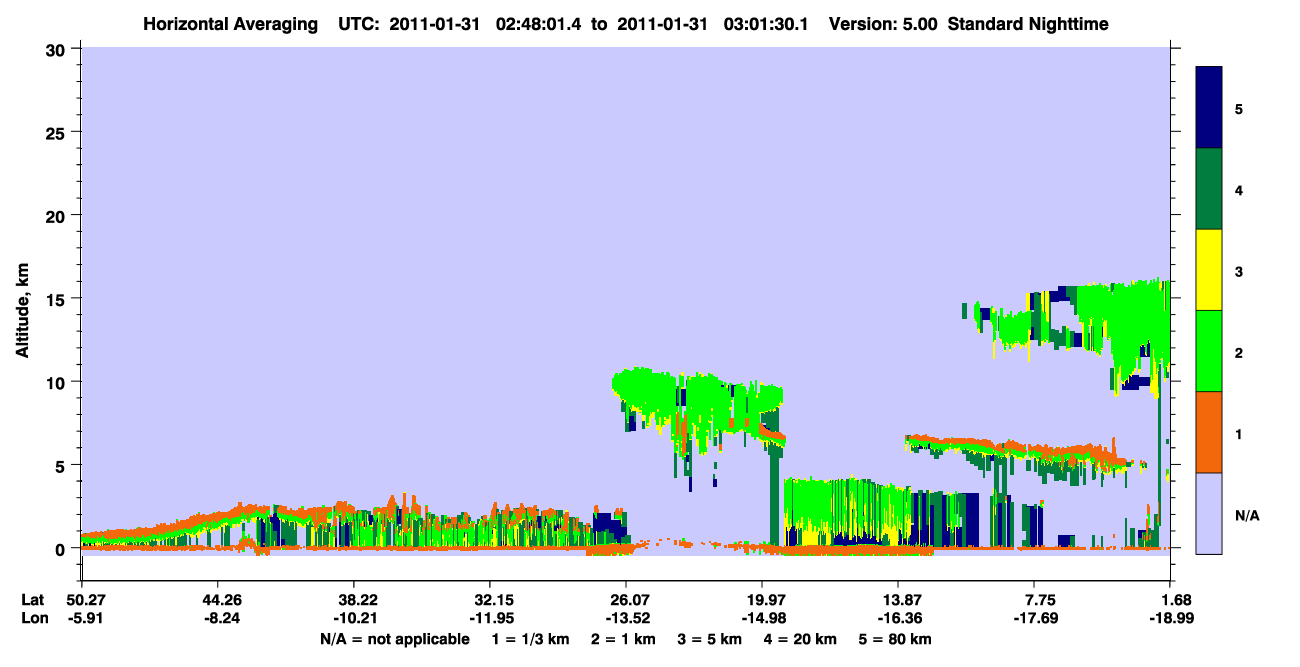Select the bright green color bar segment 2
This screenshot has height=667, width=1300.
click(x=1209, y=351)
